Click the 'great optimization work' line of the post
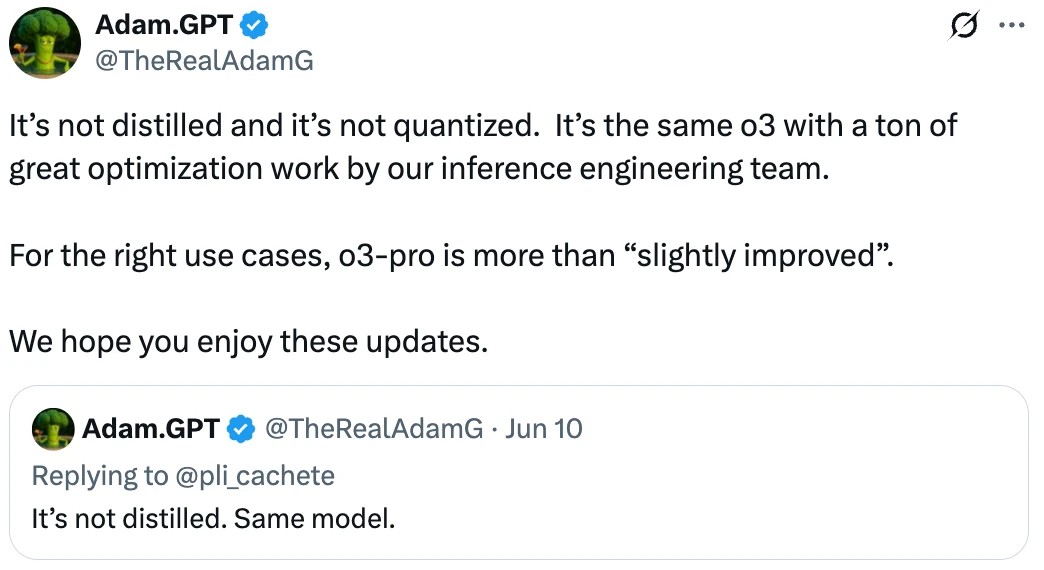This screenshot has width=1044, height=570. (x=419, y=169)
